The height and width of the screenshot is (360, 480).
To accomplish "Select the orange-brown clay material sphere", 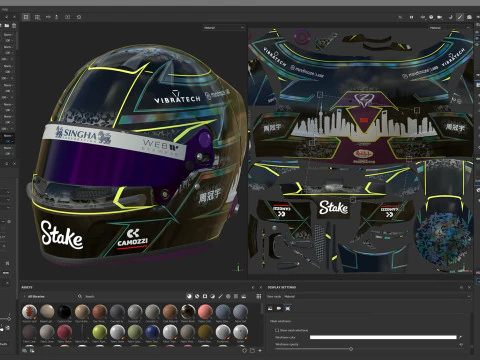I will (x=100, y=312).
